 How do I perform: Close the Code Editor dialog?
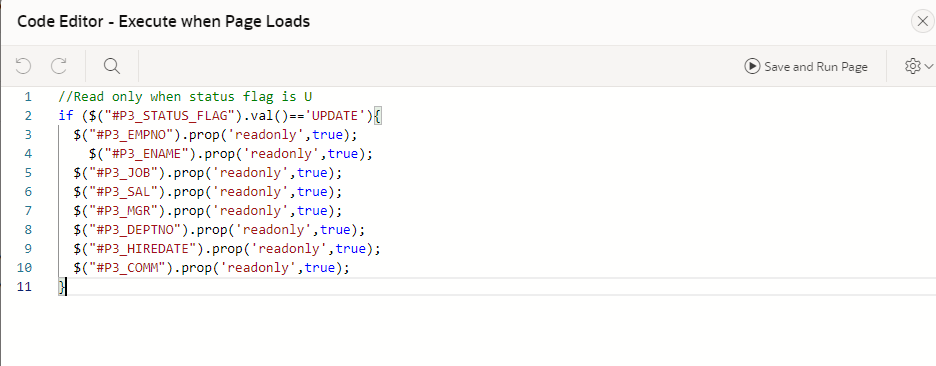[923, 22]
